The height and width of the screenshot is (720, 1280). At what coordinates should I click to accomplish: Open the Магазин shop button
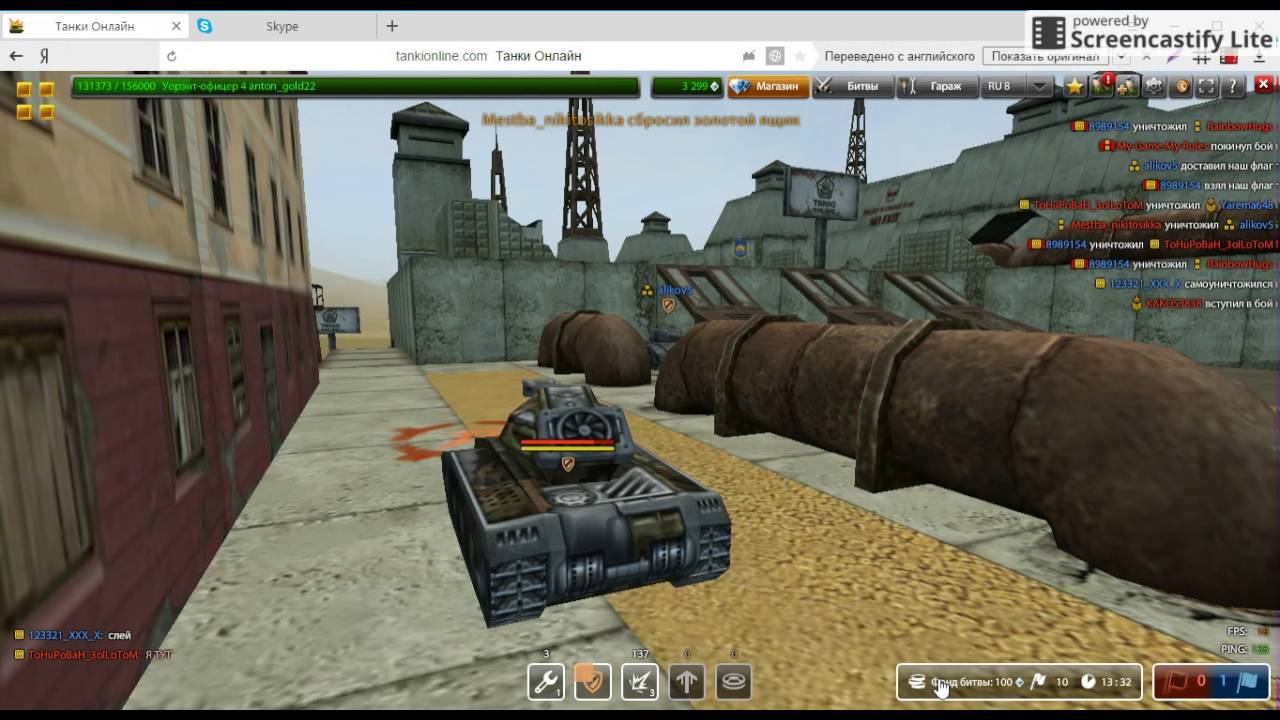pyautogui.click(x=768, y=87)
